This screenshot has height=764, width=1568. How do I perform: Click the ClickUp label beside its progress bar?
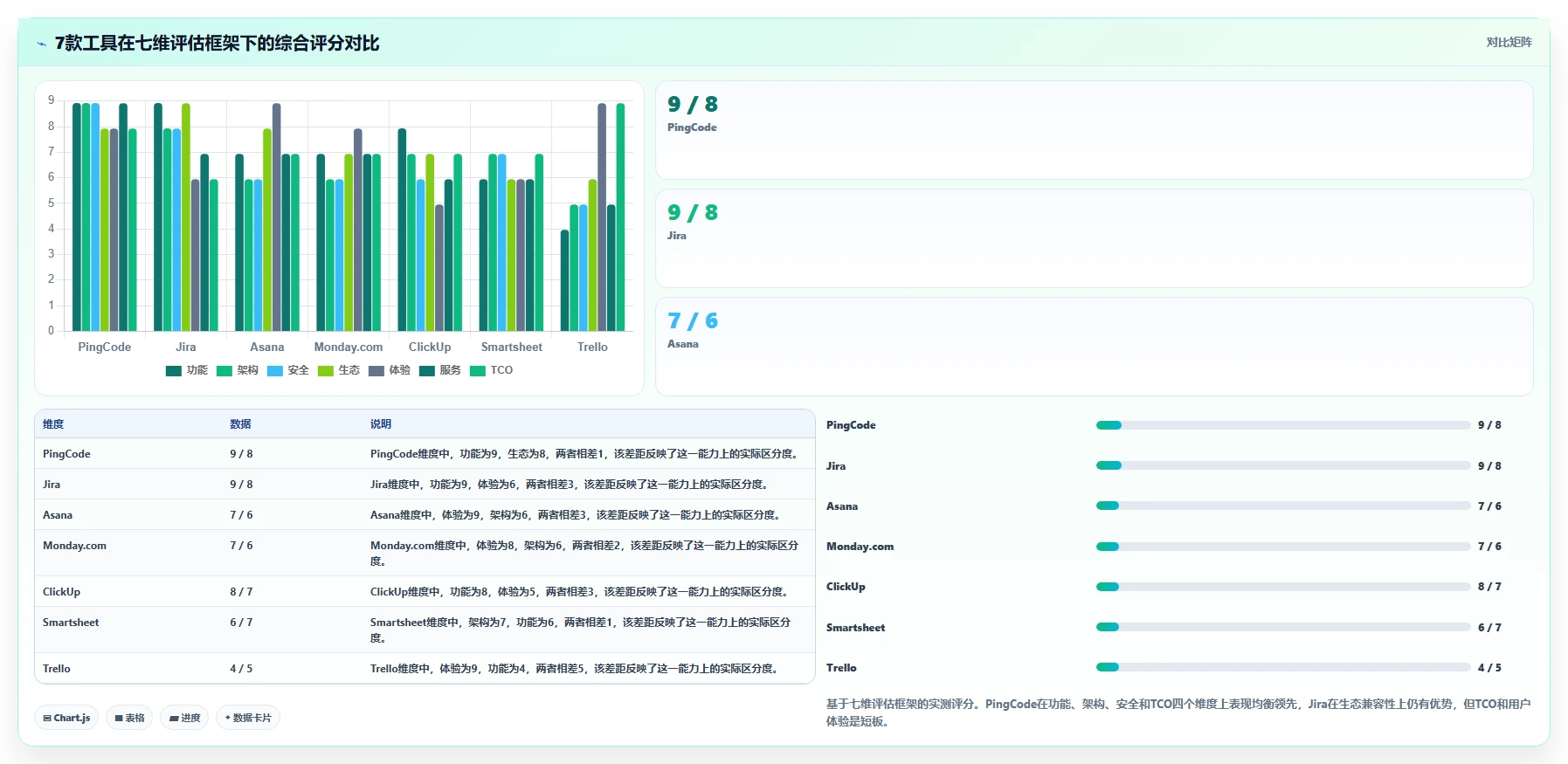coord(846,587)
